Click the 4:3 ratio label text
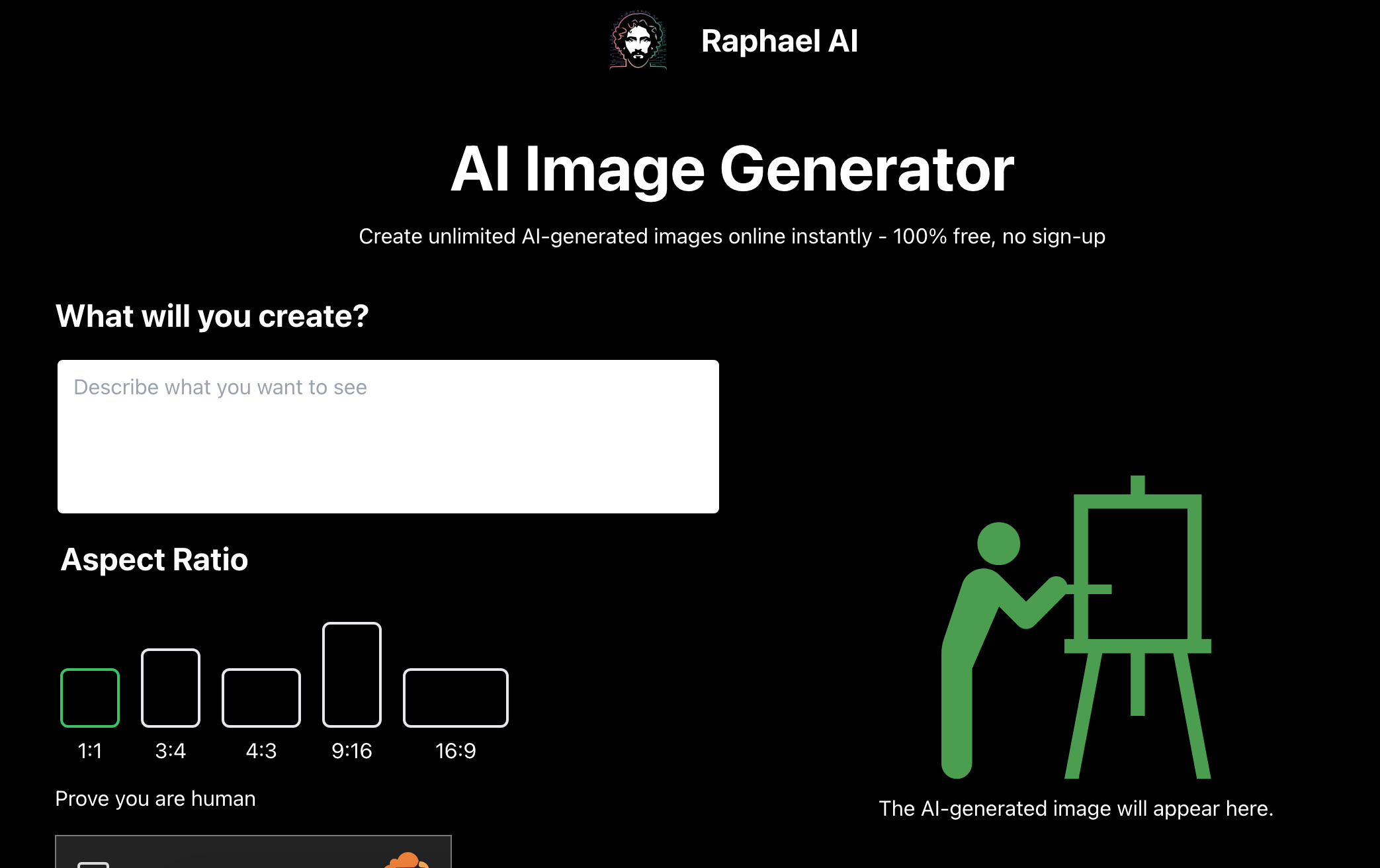 pyautogui.click(x=261, y=751)
